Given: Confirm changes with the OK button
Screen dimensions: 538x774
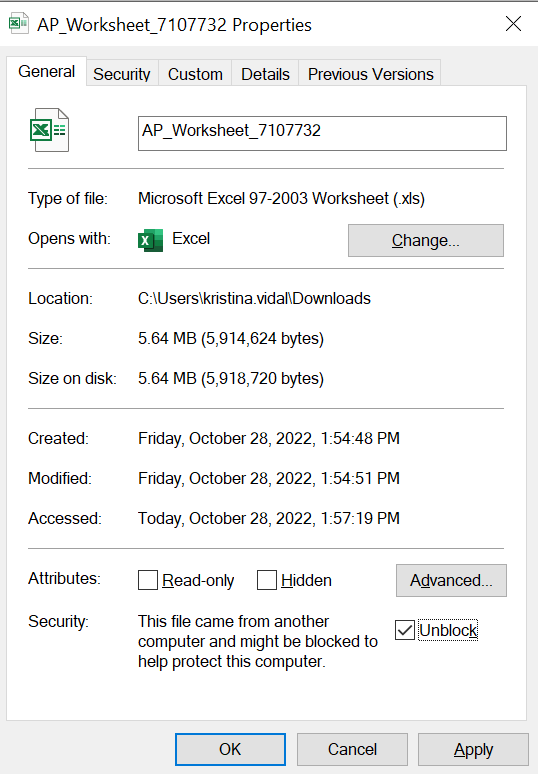Looking at the screenshot, I should [x=231, y=749].
